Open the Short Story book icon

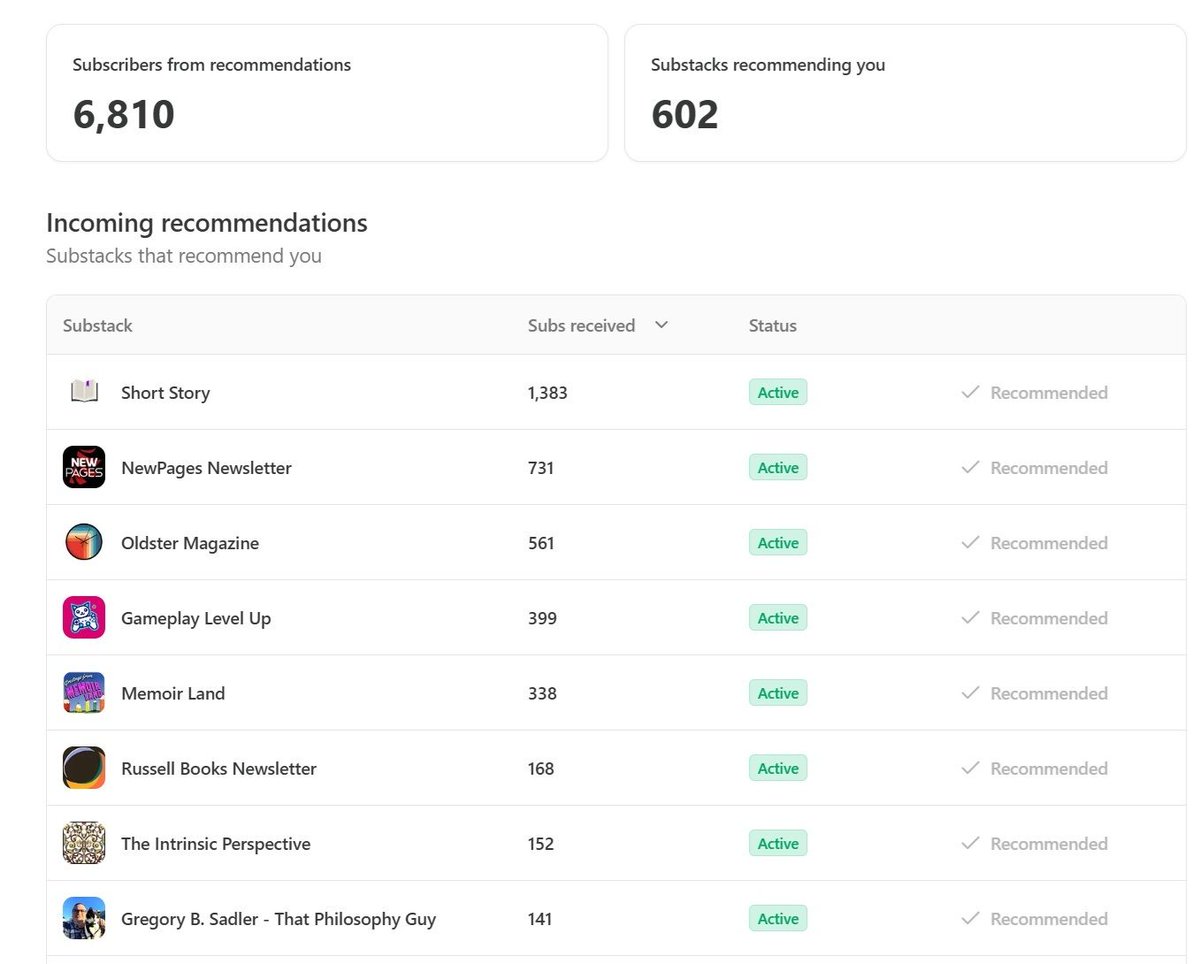pos(84,392)
